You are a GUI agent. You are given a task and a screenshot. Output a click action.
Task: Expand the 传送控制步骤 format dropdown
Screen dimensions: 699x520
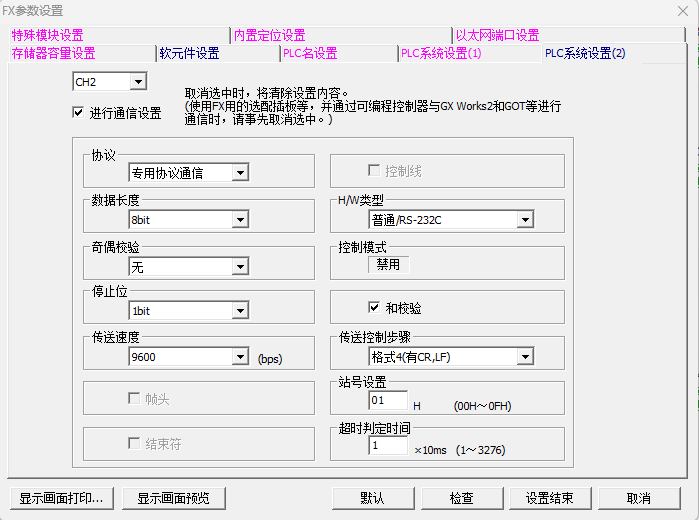(x=524, y=357)
